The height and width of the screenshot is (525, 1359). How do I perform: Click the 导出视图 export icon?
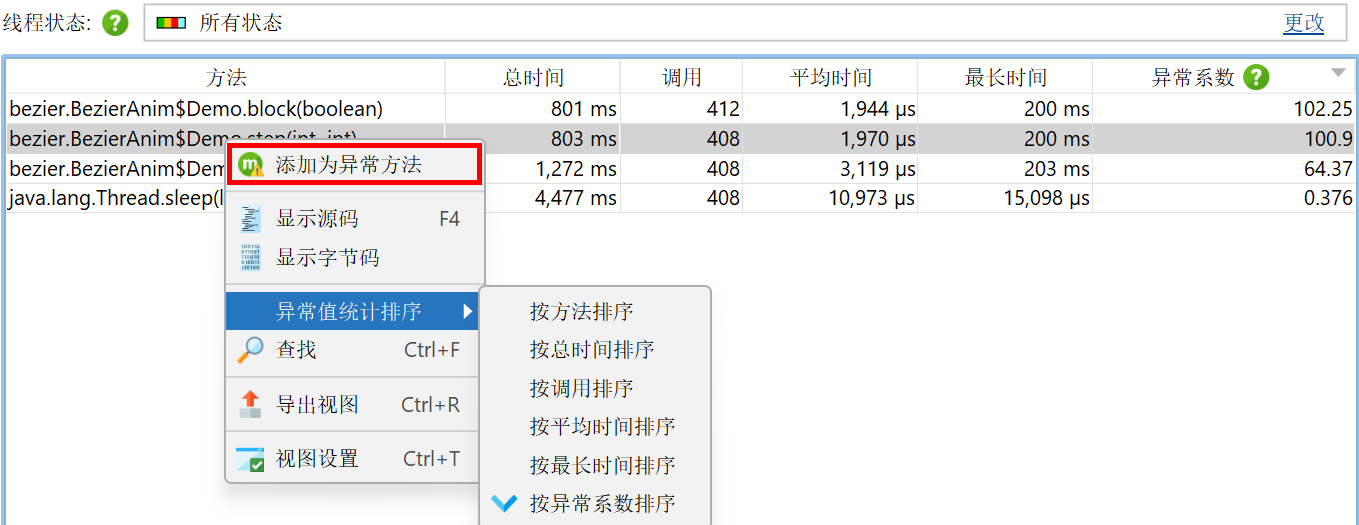click(x=251, y=405)
